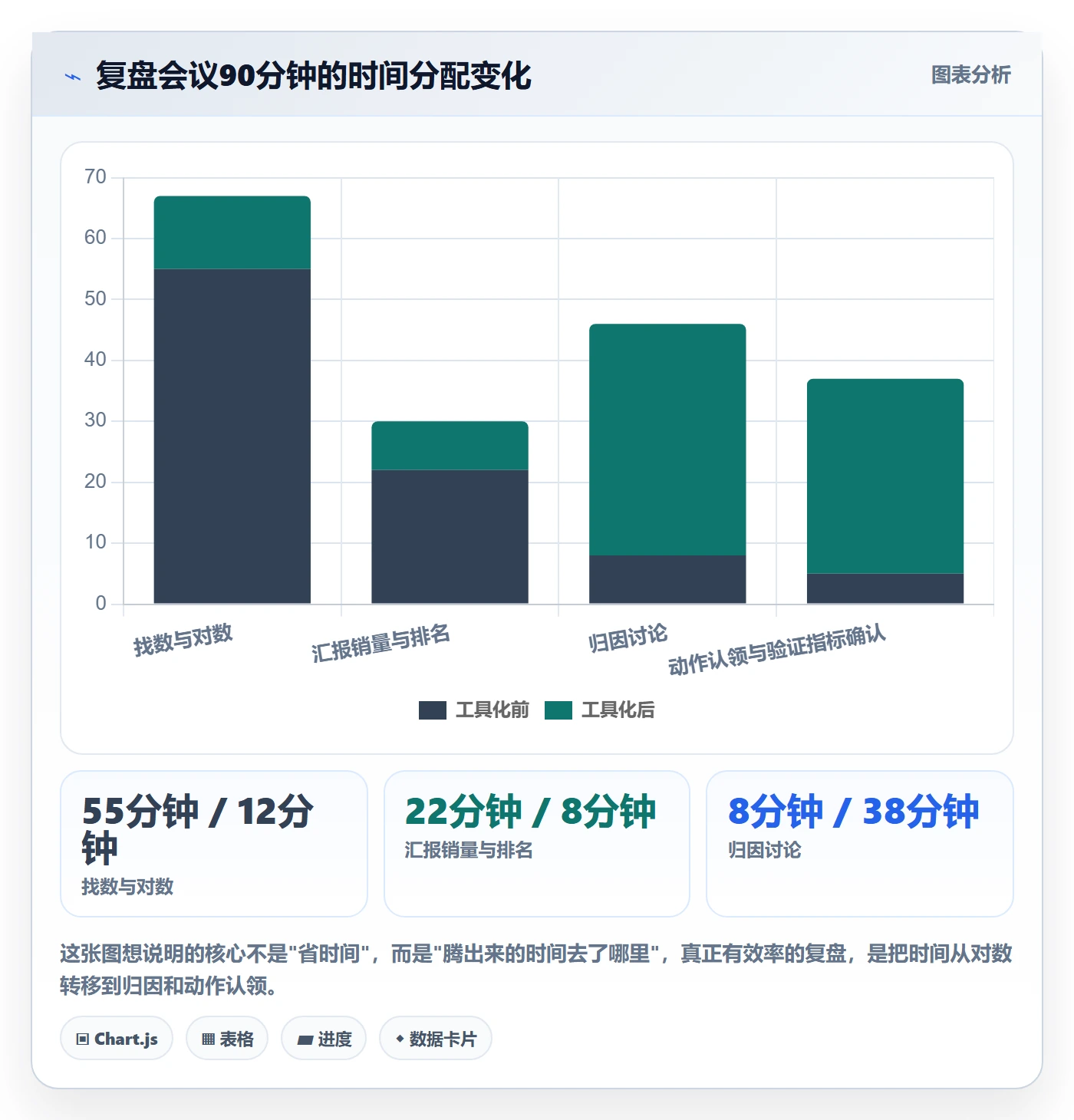
Task: Click the bar icon in the 进度 tag
Action: click(x=305, y=1040)
